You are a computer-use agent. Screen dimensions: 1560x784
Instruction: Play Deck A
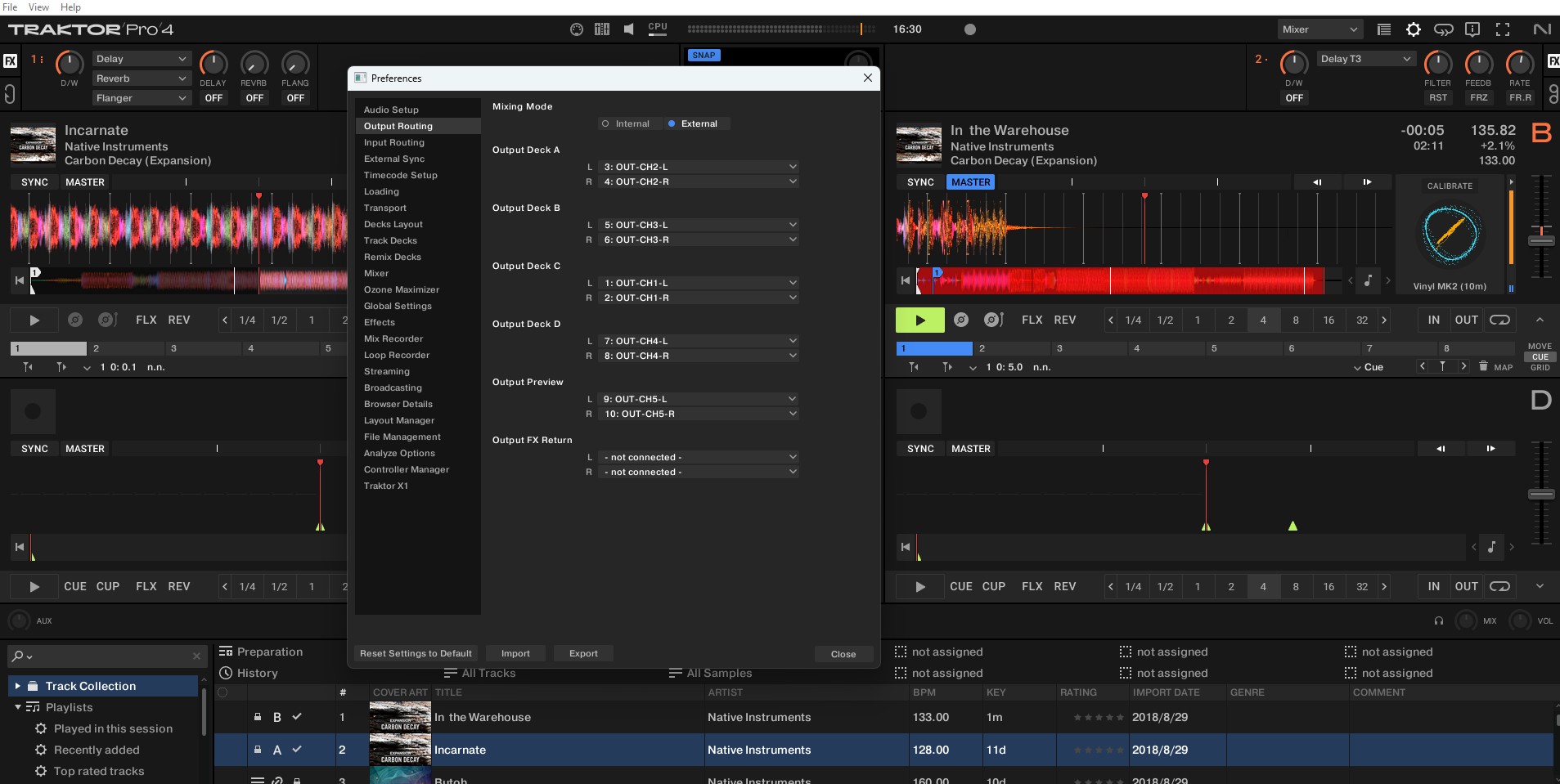(x=34, y=320)
